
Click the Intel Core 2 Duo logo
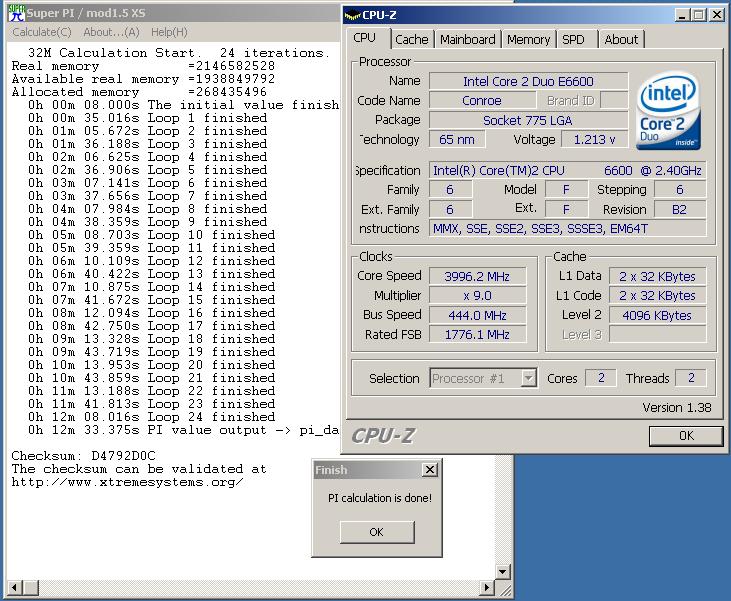click(668, 111)
